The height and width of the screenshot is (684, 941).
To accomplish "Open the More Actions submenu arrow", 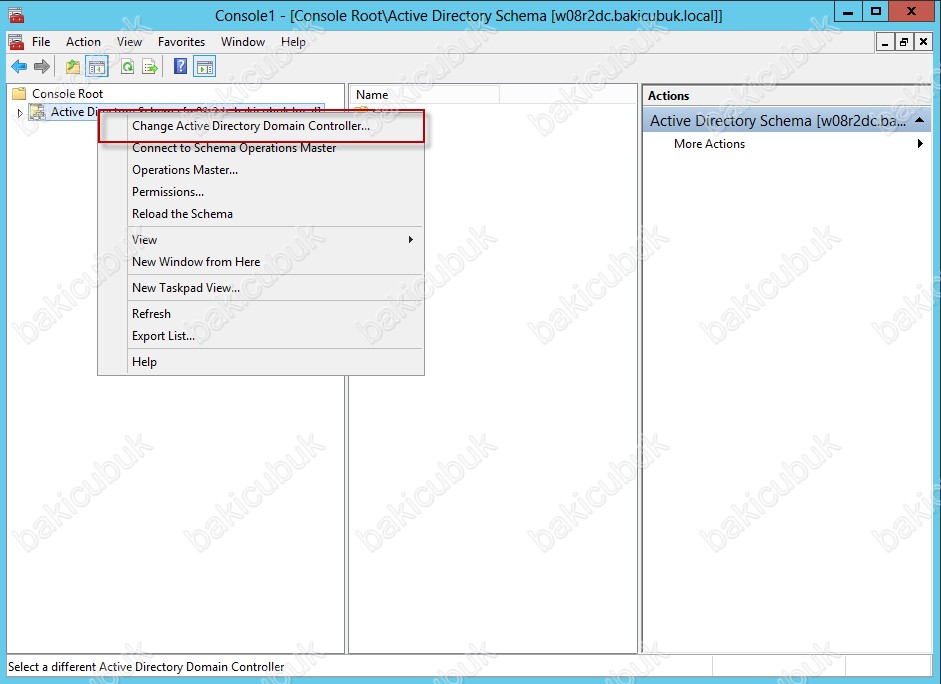I will [x=920, y=143].
